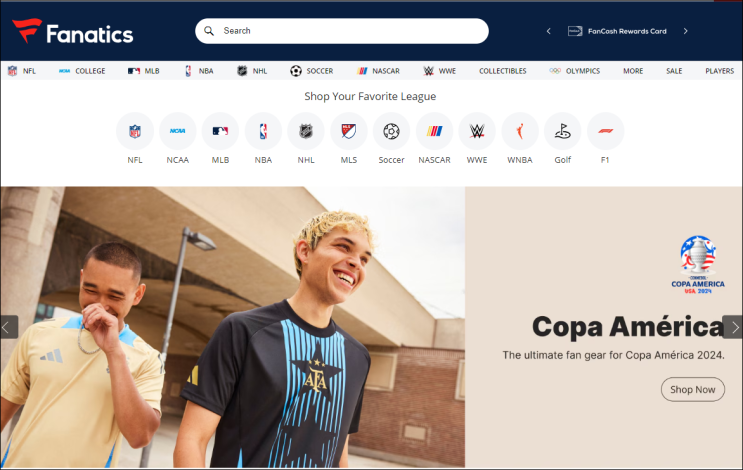This screenshot has height=470, width=743.
Task: Show previous promo with left chevron
Action: tap(549, 31)
